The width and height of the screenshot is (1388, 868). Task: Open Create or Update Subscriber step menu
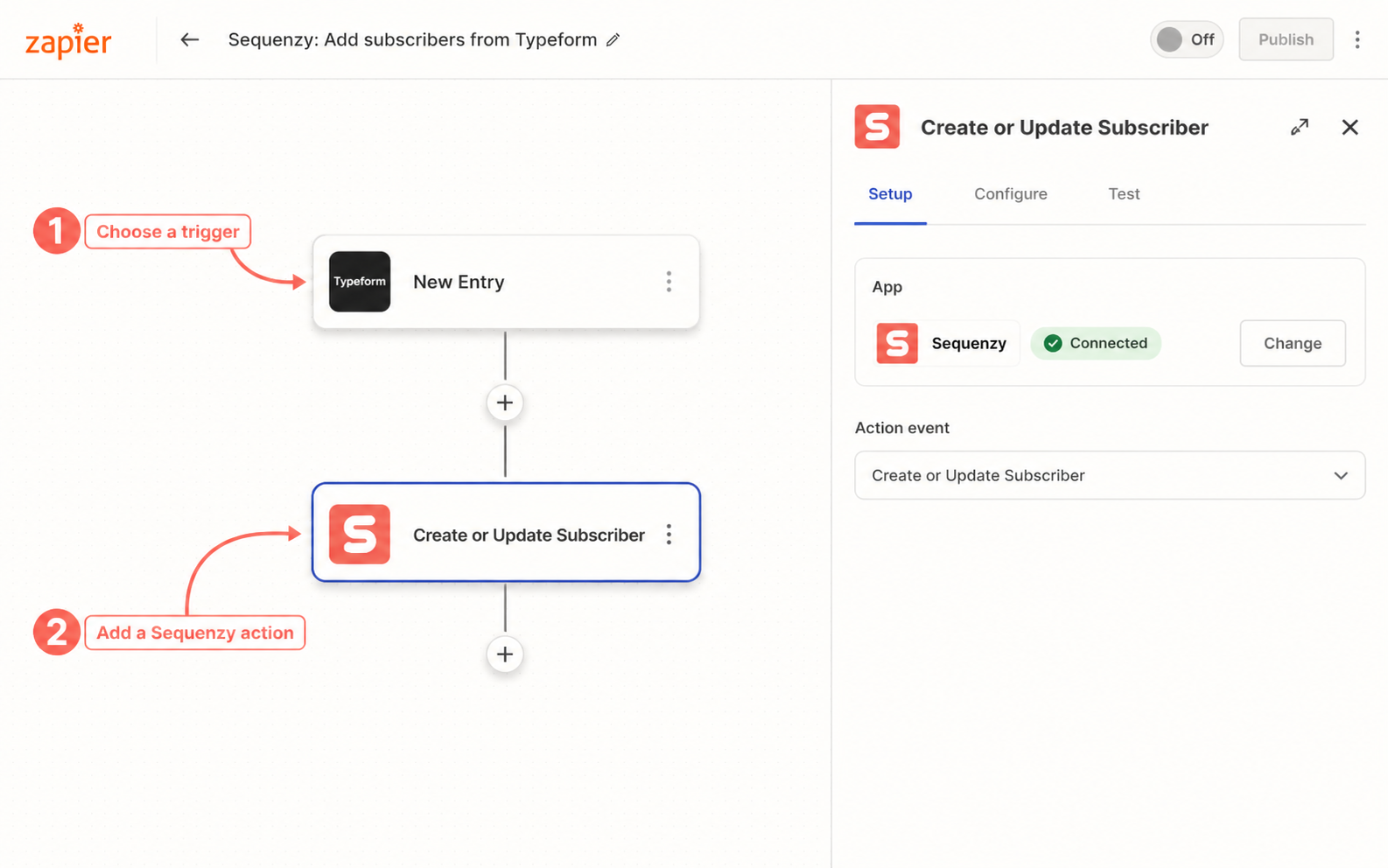[669, 535]
